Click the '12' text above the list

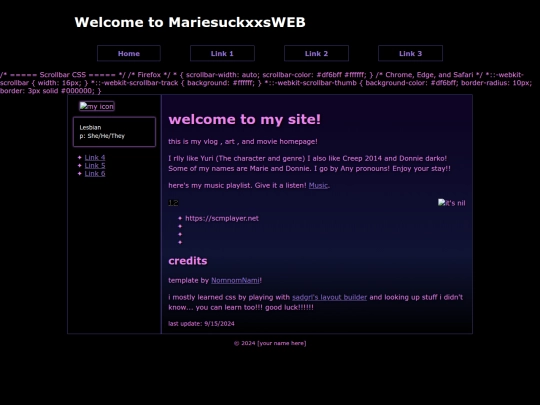point(173,203)
